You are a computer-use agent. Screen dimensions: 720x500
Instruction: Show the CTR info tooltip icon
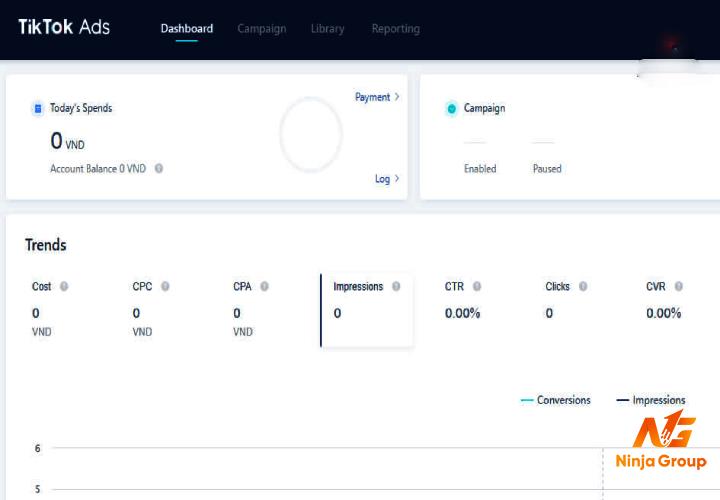477,286
